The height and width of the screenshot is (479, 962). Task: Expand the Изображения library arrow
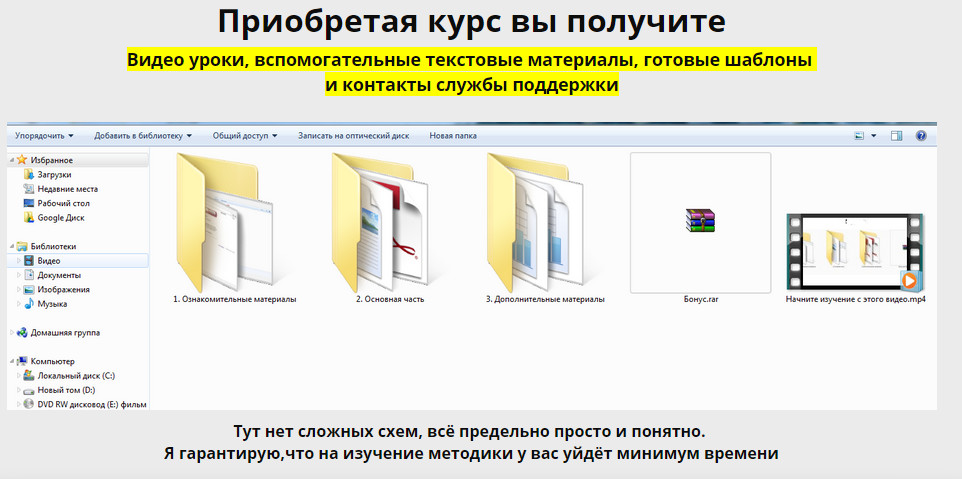click(18, 289)
